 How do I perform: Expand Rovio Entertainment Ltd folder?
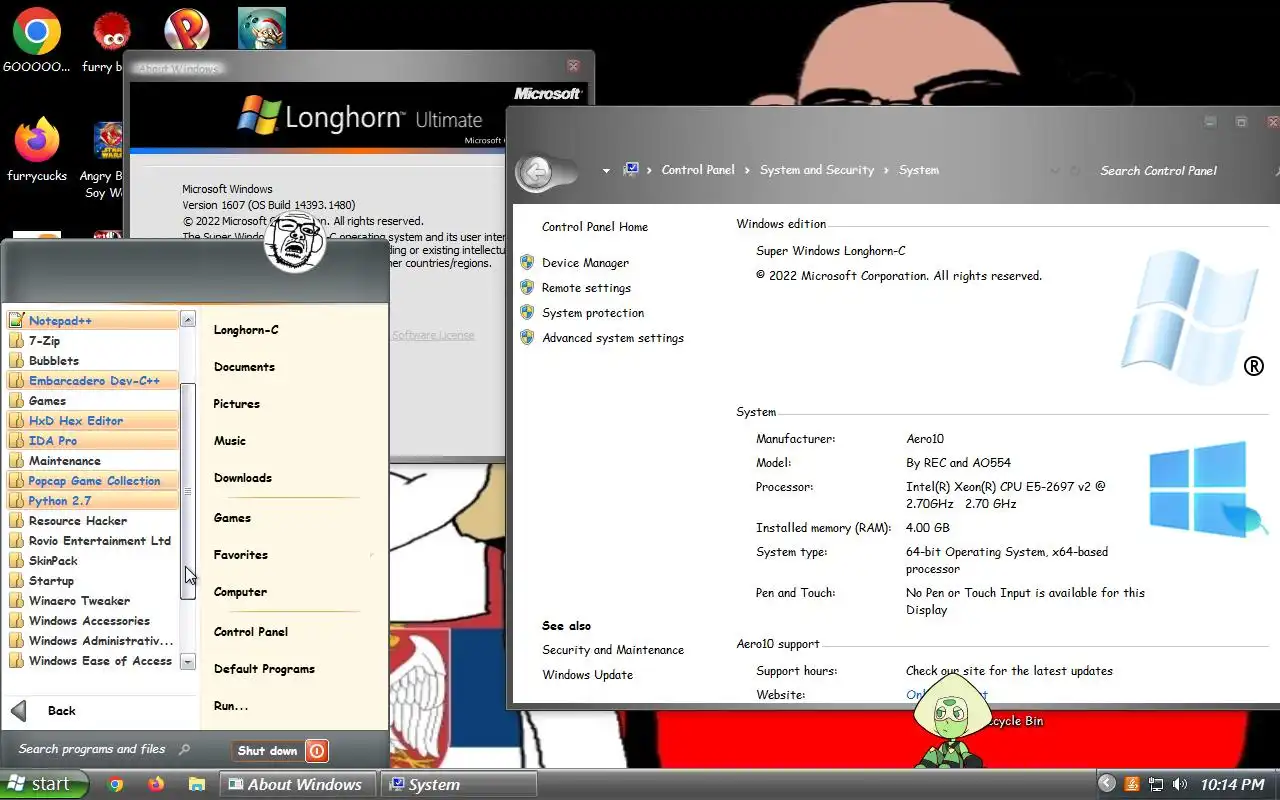pos(92,540)
